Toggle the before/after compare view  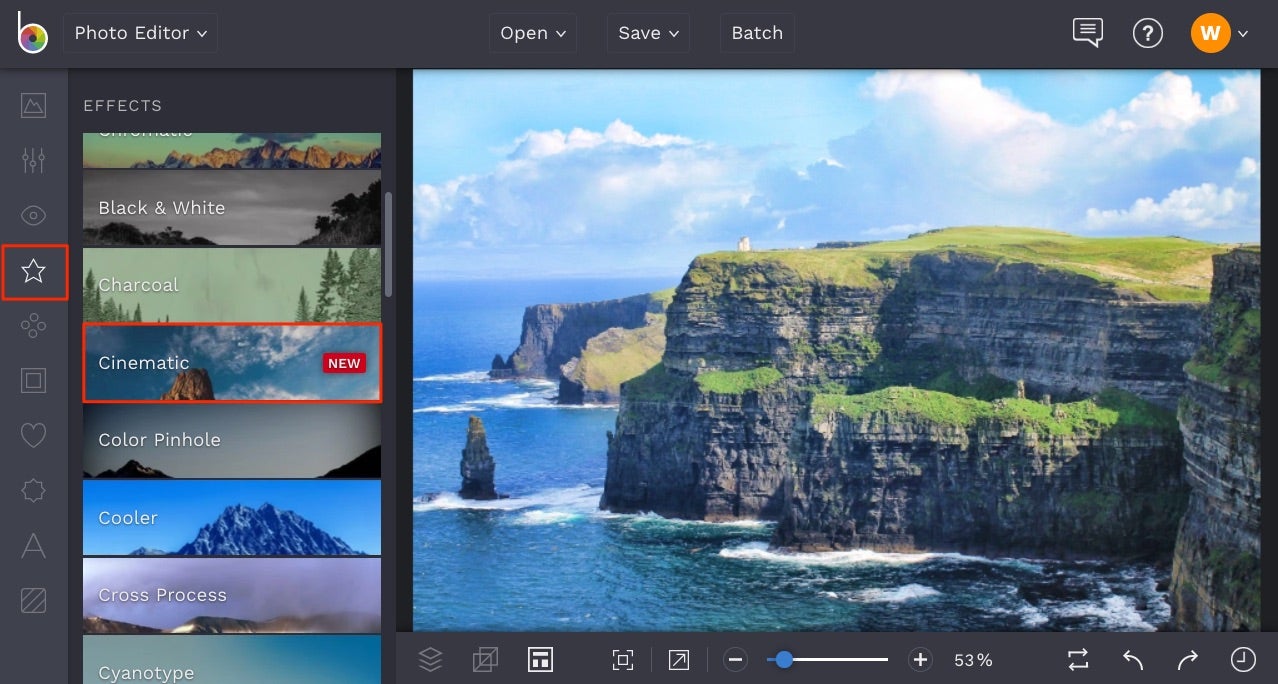coord(1077,659)
